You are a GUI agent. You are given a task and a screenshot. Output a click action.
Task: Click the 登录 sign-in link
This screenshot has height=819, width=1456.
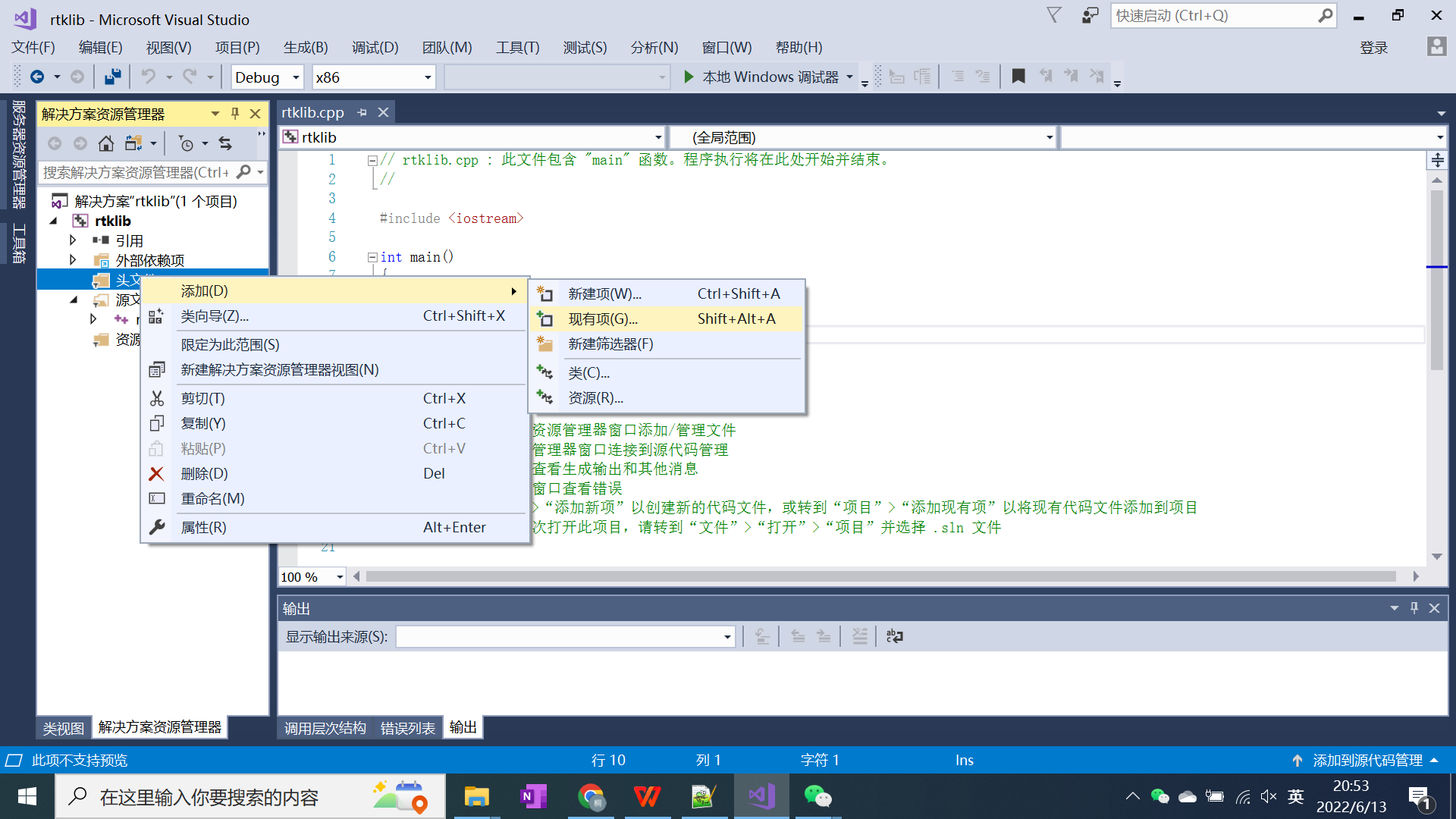[1373, 48]
